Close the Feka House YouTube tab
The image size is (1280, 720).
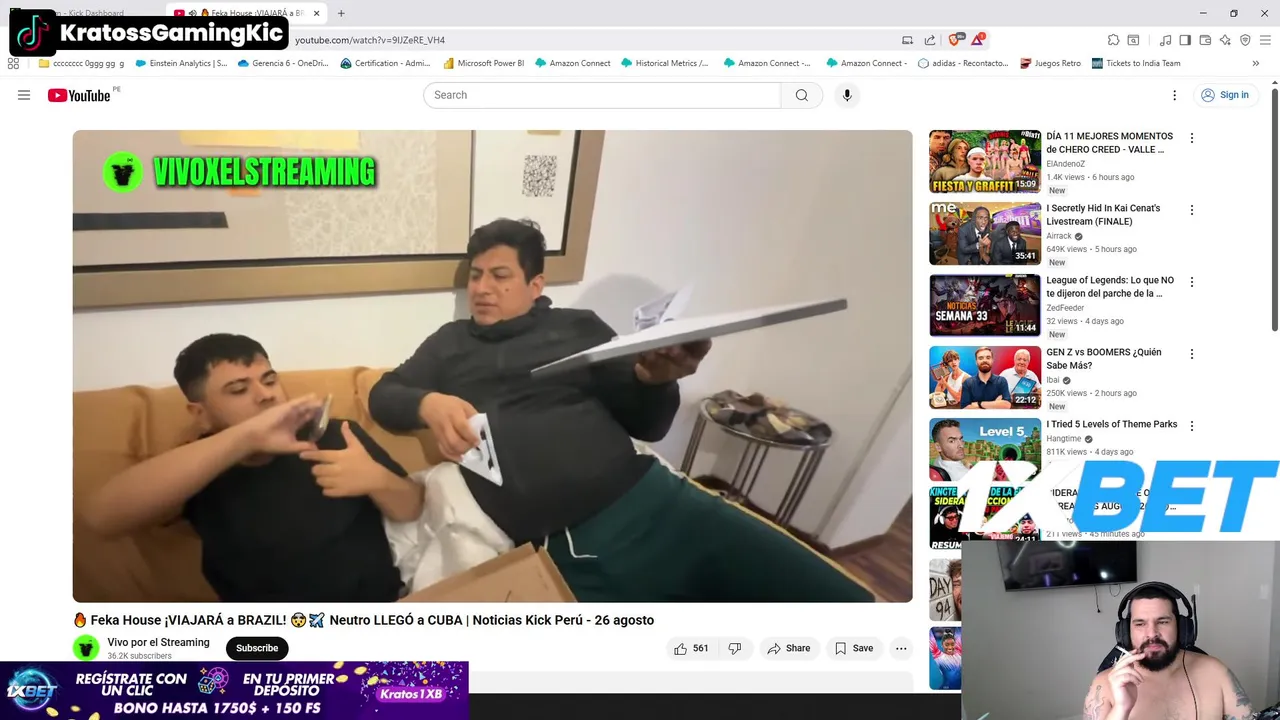316,13
